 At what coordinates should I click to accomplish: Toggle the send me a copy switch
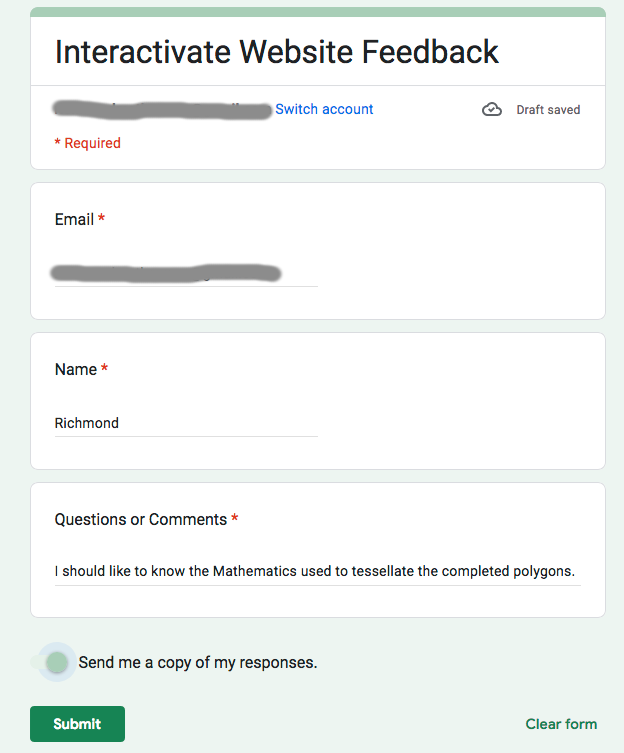click(x=57, y=662)
